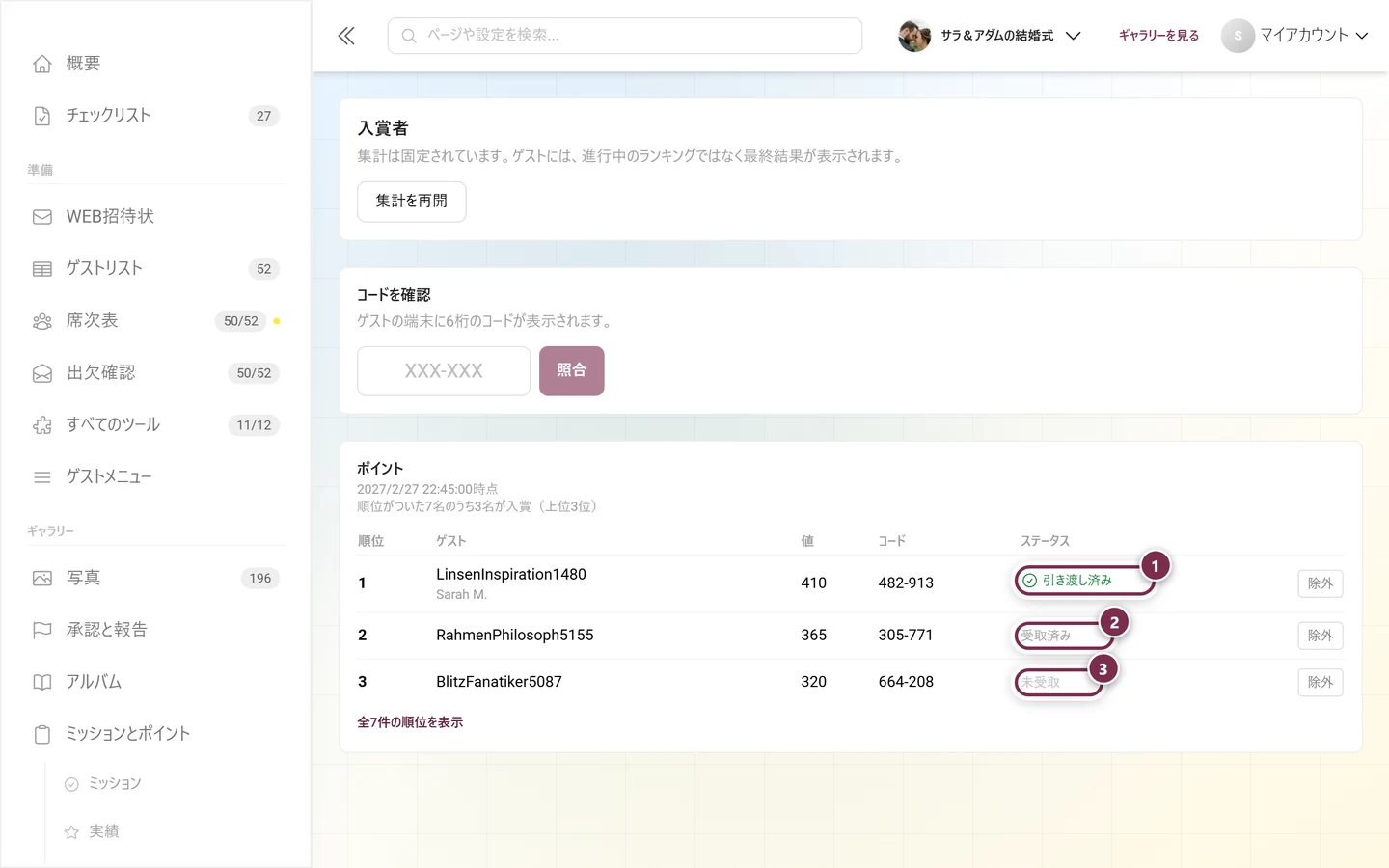
Task: Click the magnifier icon in the search box
Action: [x=409, y=36]
